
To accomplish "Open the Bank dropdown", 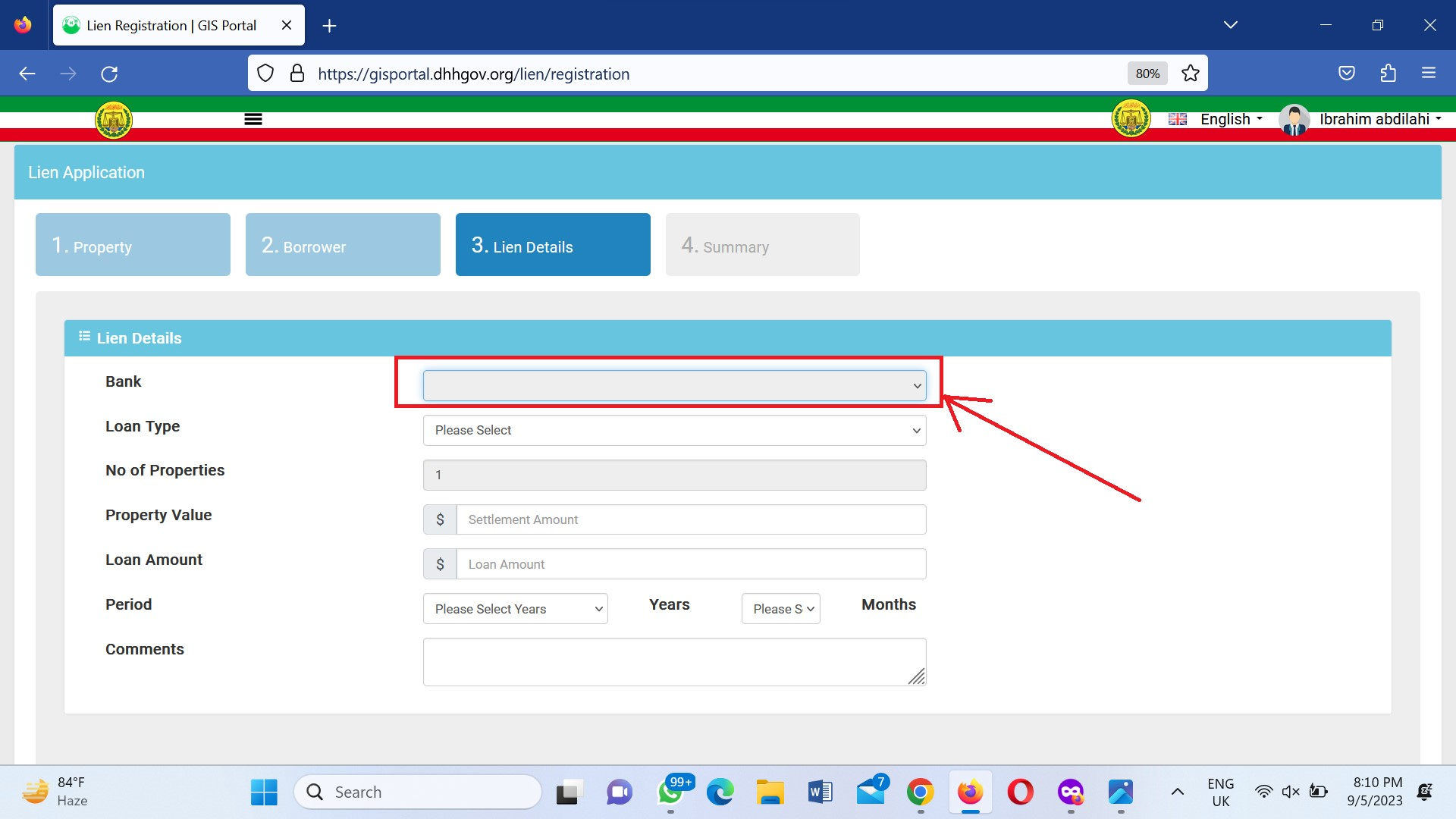I will [x=674, y=385].
